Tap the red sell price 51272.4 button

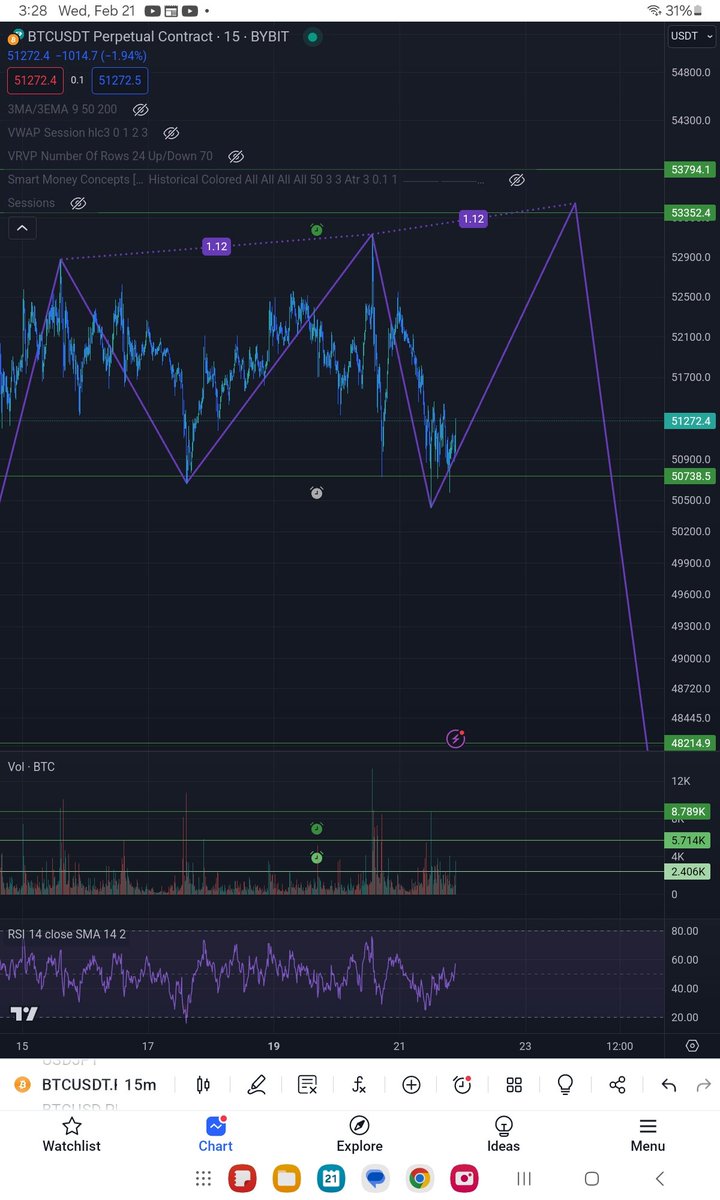[x=34, y=80]
